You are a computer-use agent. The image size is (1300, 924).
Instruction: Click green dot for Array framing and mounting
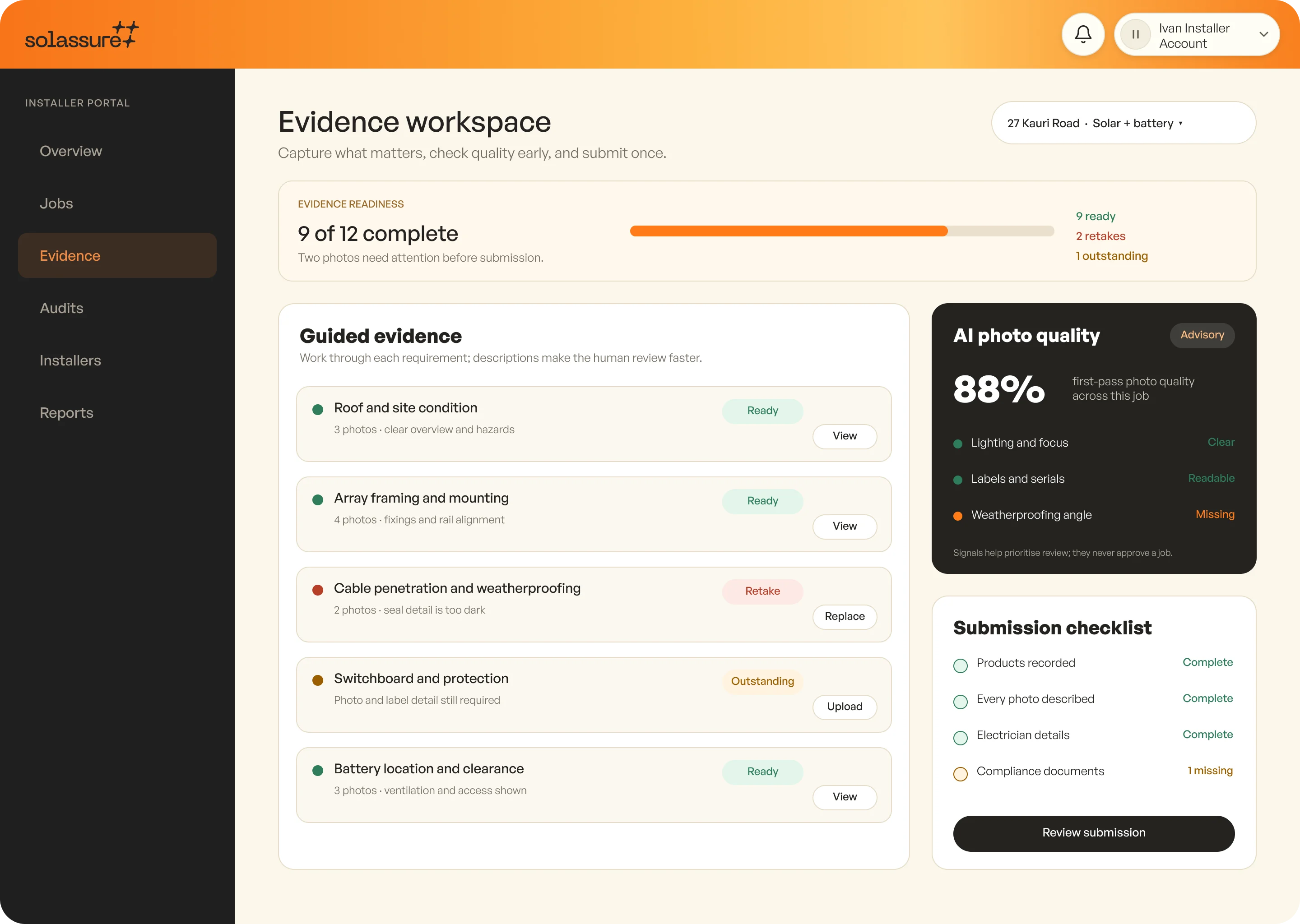click(x=318, y=499)
